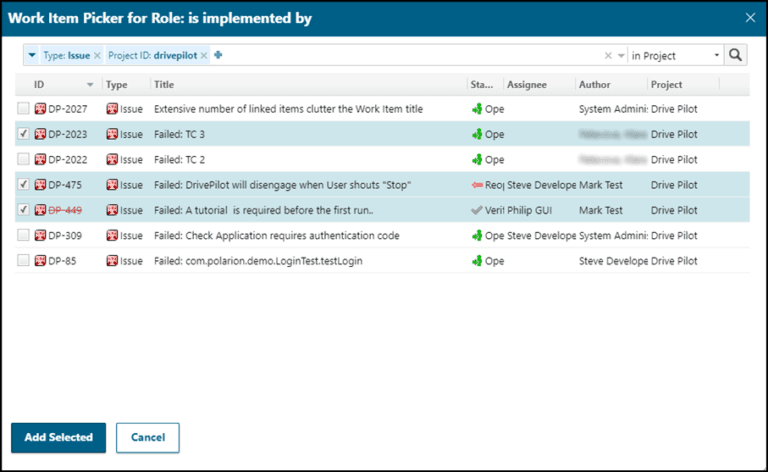Click the Verified checkmark icon for DP-449
The height and width of the screenshot is (472, 768).
pyautogui.click(x=477, y=210)
